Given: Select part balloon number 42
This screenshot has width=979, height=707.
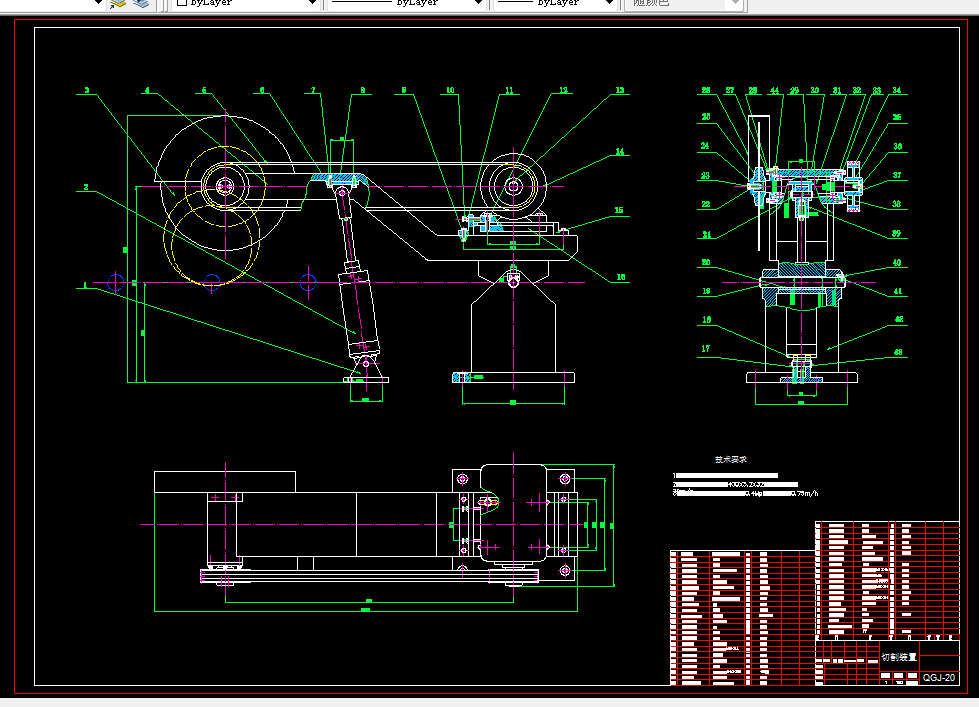Looking at the screenshot, I should coord(898,319).
